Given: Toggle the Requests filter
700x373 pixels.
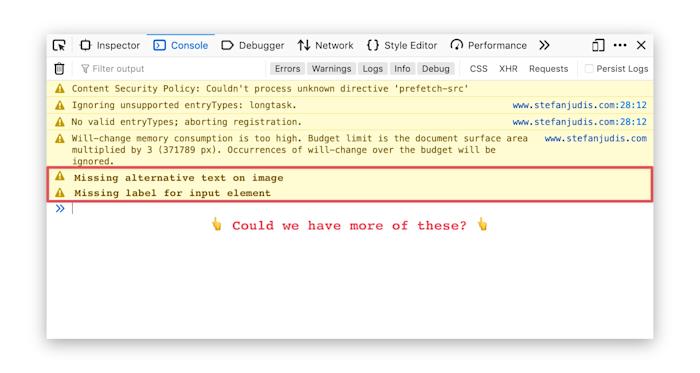Looking at the screenshot, I should click(549, 69).
